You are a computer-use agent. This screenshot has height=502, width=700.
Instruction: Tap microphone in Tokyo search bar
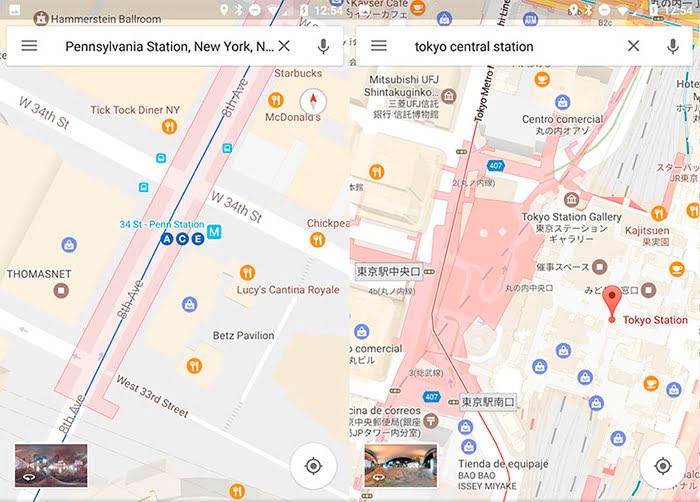(x=672, y=46)
